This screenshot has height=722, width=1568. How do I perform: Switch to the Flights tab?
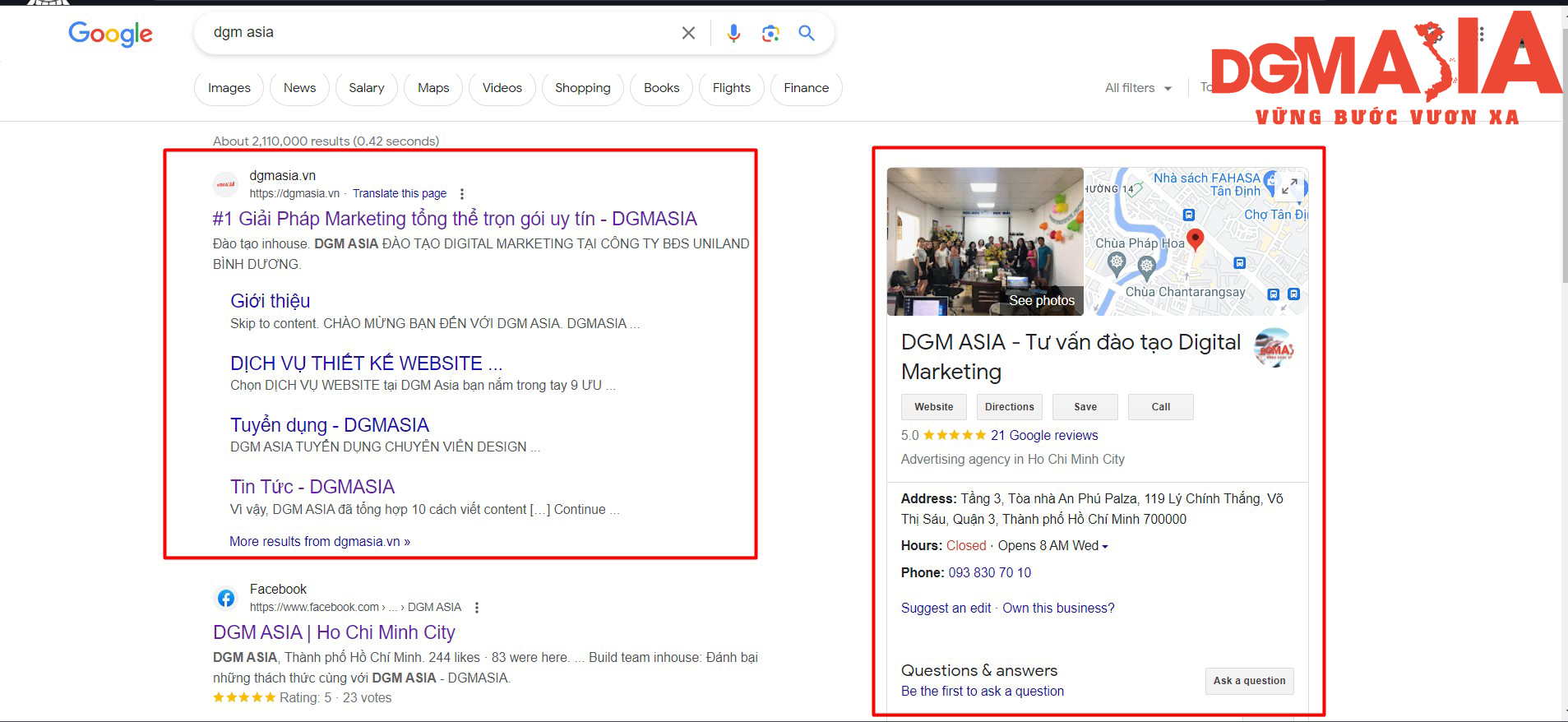[731, 88]
